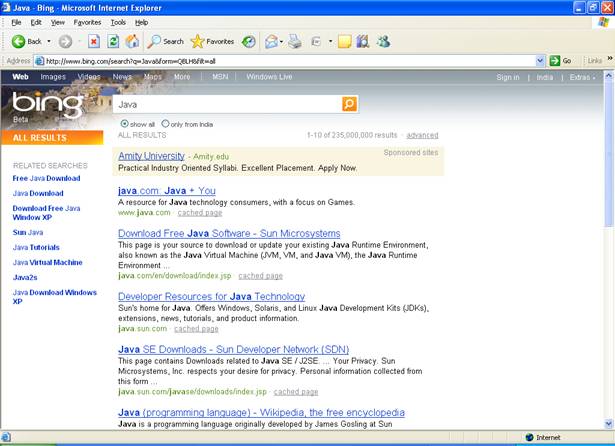Viewport: 615px width, 446px height.
Task: Click the status bar page icon
Action: (x=5, y=437)
